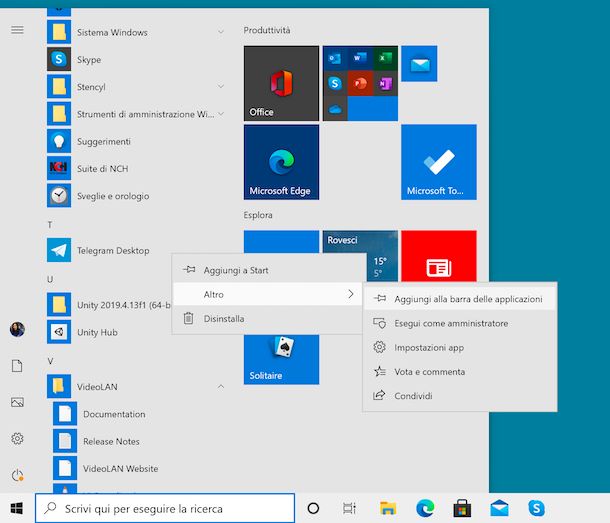Open File Explorer on the taskbar
This screenshot has height=523, width=610.
388,508
